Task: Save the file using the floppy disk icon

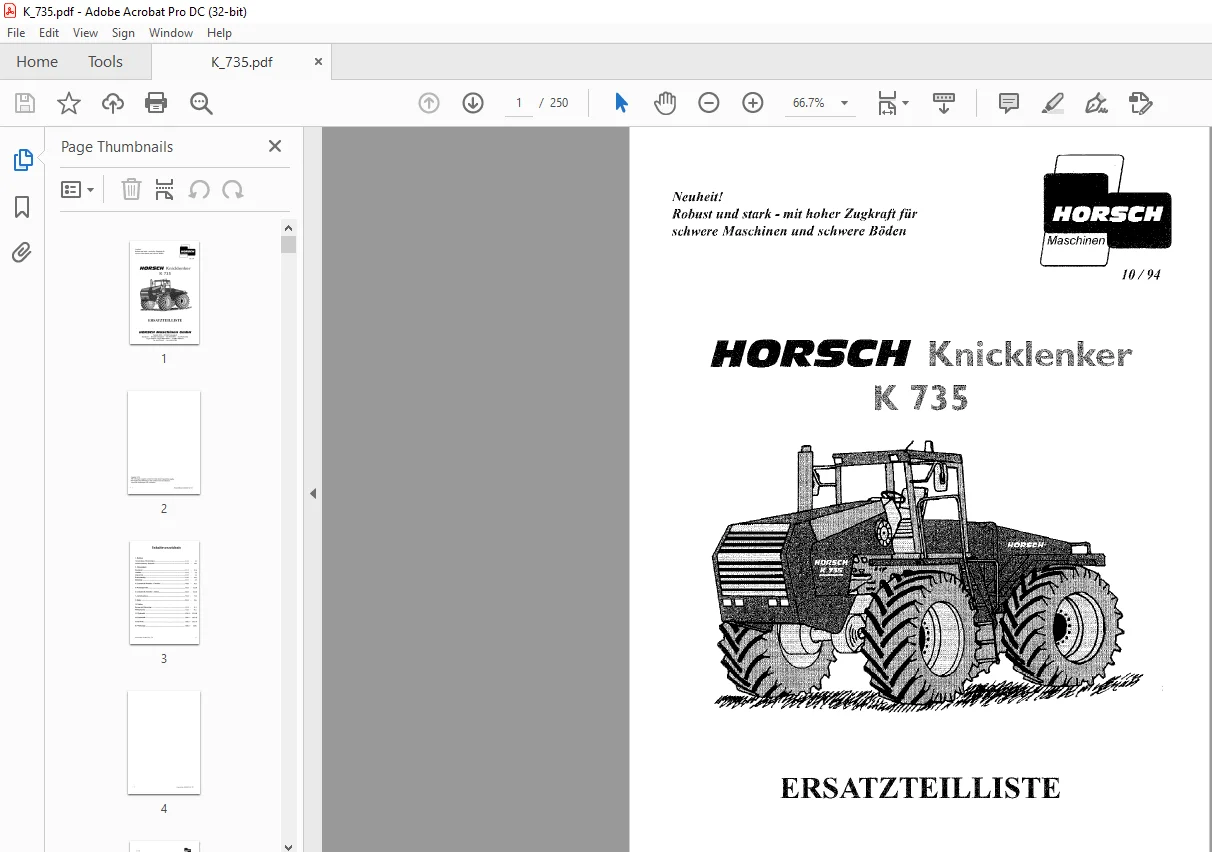Action: (x=25, y=103)
